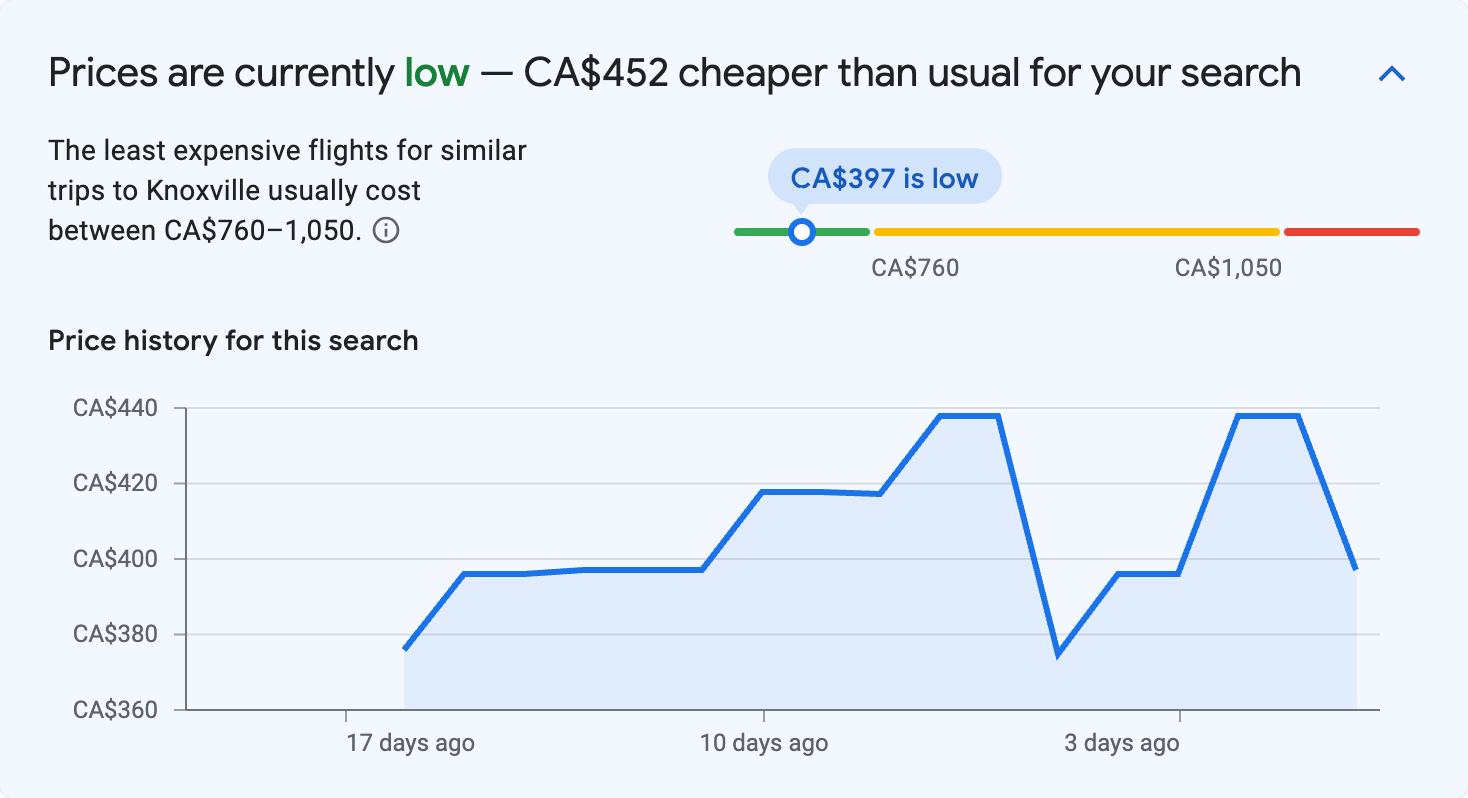Click the info icon next to price range text
Screen dimensions: 1468x798
tap(388, 230)
